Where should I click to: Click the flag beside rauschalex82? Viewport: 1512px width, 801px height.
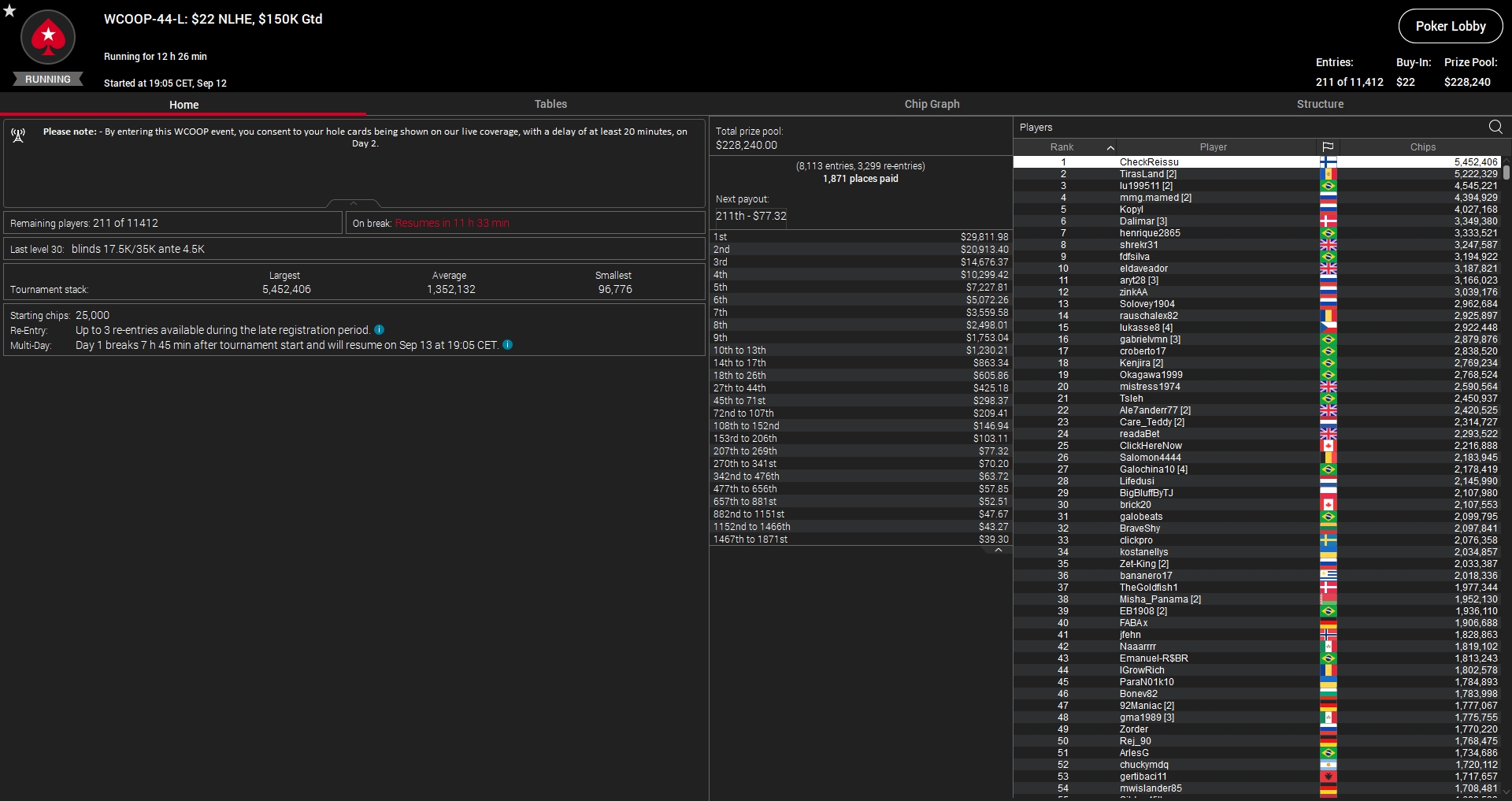pyautogui.click(x=1329, y=316)
